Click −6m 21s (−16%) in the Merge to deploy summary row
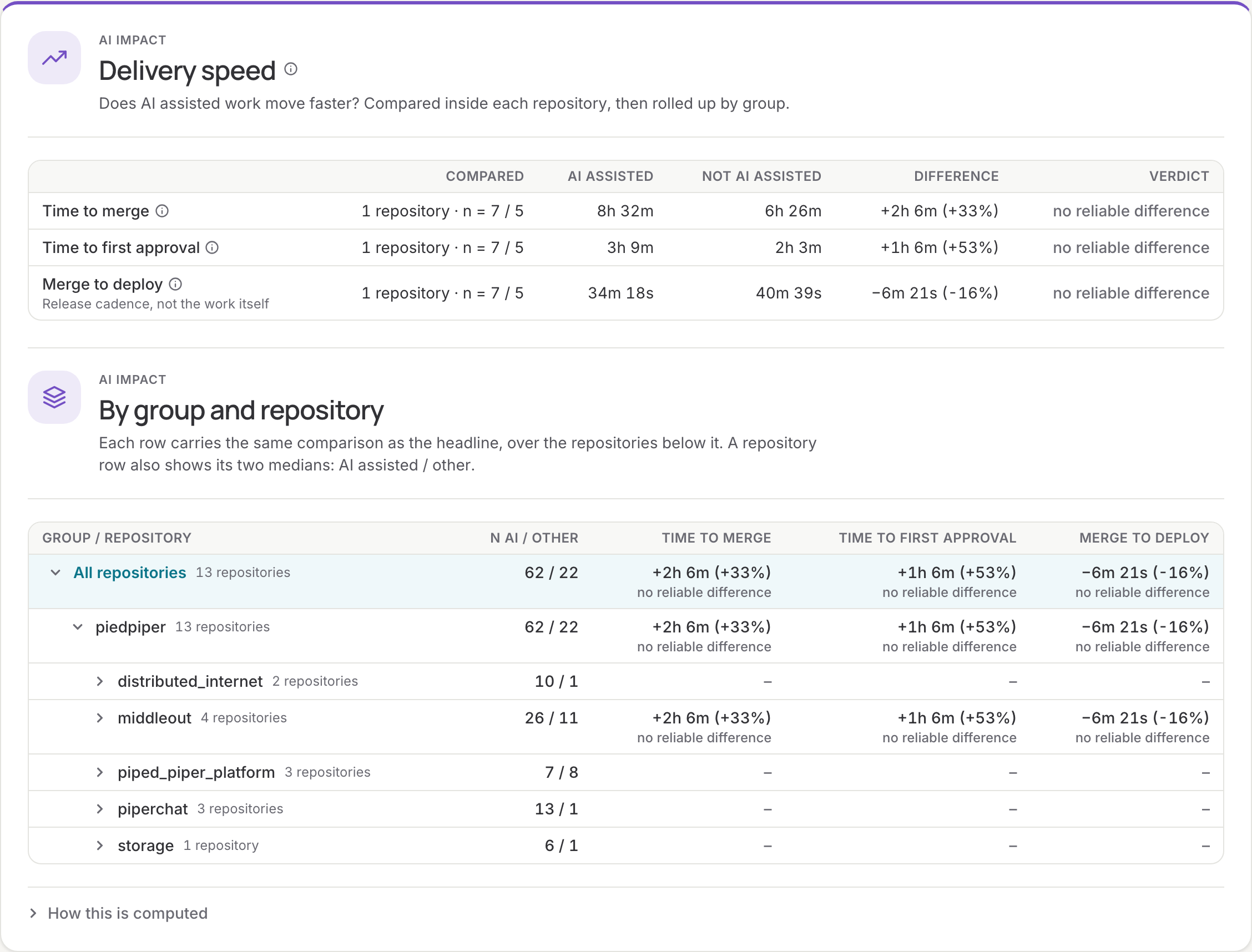This screenshot has height=952, width=1252. (935, 293)
